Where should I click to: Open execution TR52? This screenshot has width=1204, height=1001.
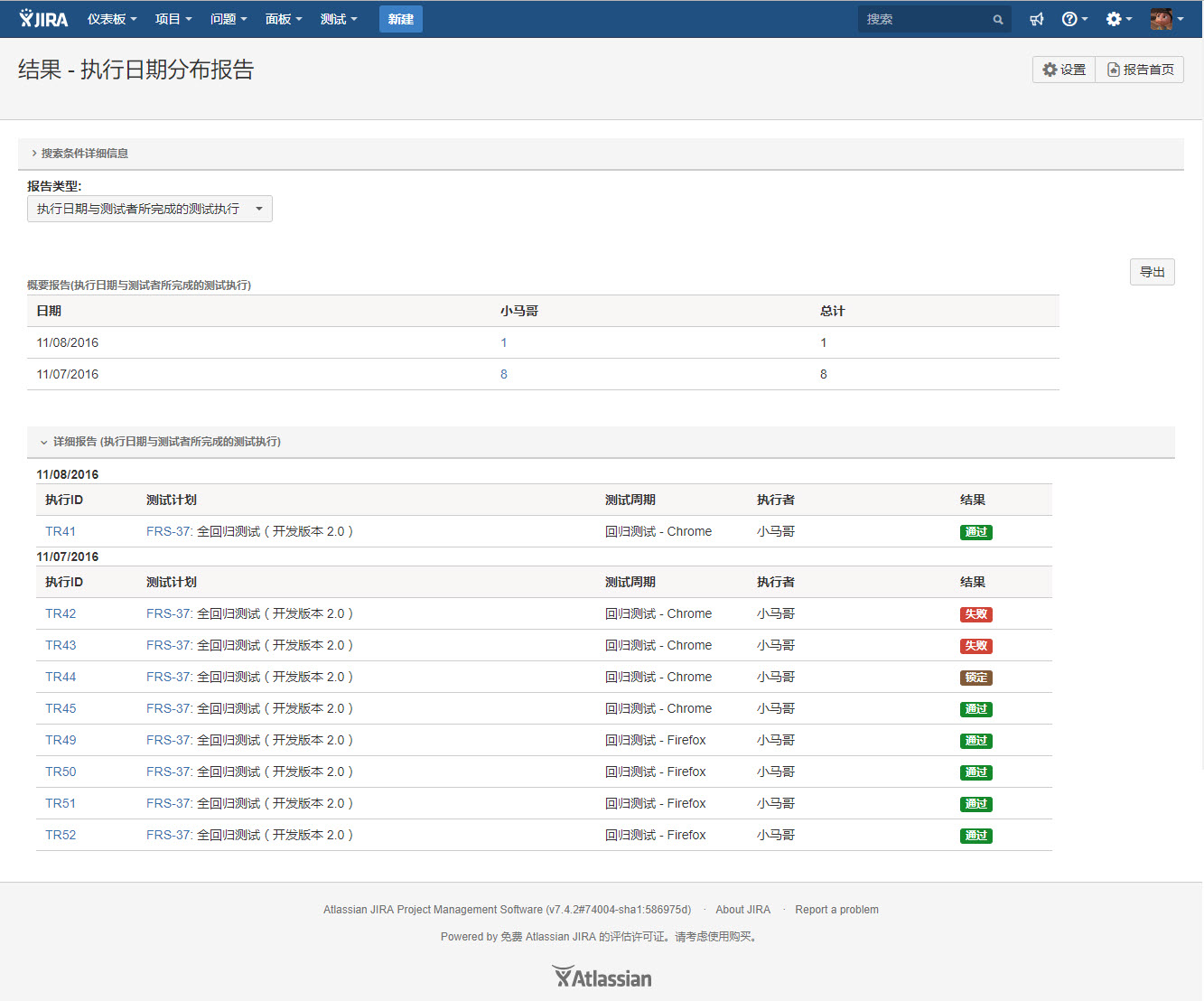coord(61,835)
